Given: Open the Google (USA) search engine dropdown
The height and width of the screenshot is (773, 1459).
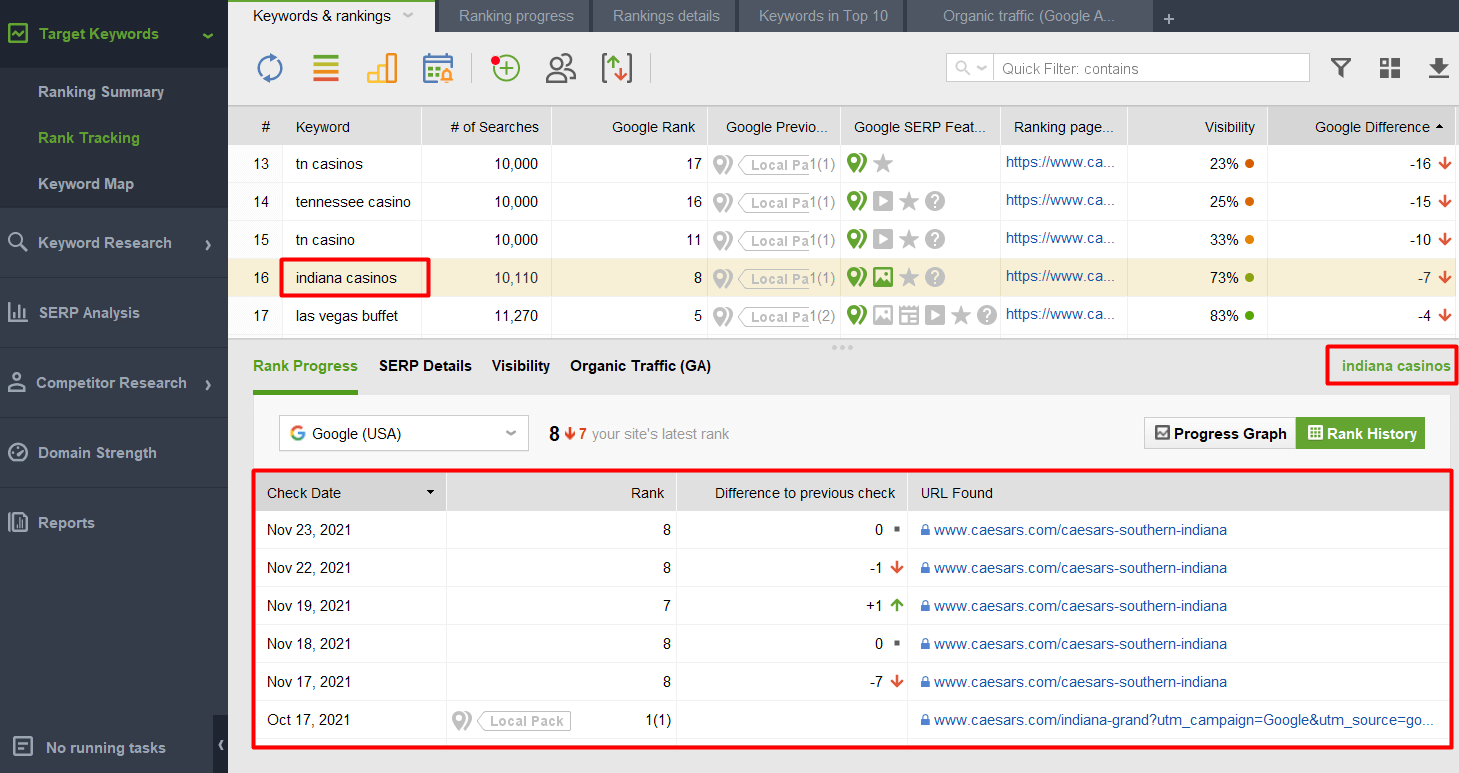Looking at the screenshot, I should (403, 433).
